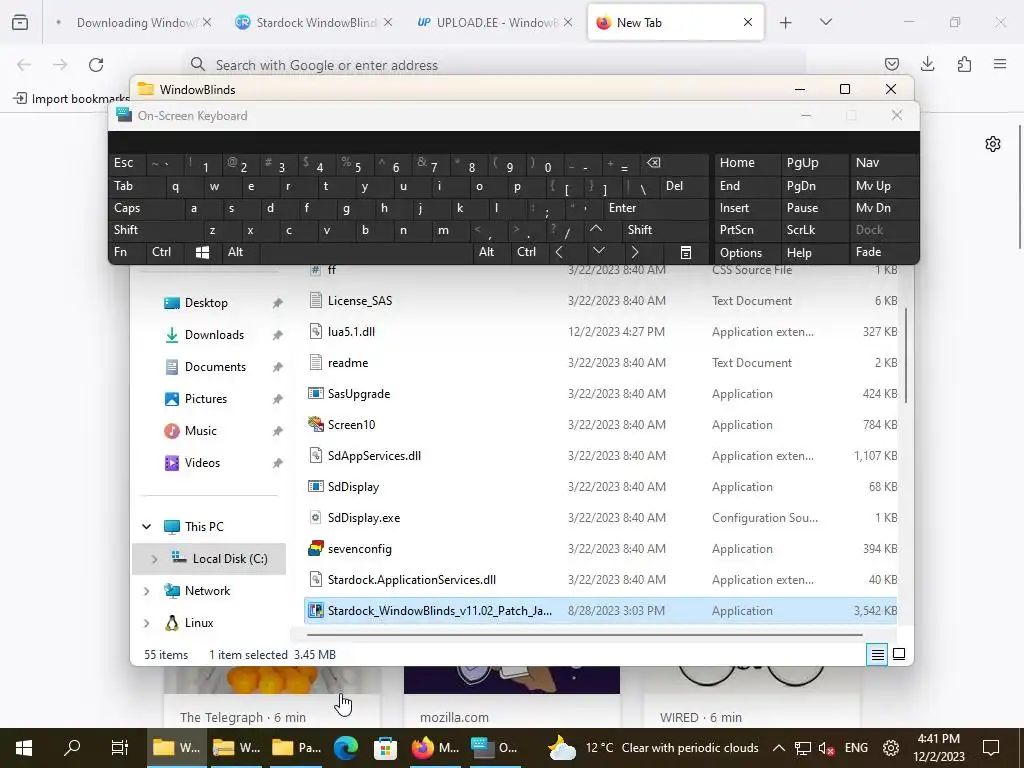Switch Explorer to details view layout
Image resolution: width=1024 pixels, height=768 pixels.
(878, 654)
